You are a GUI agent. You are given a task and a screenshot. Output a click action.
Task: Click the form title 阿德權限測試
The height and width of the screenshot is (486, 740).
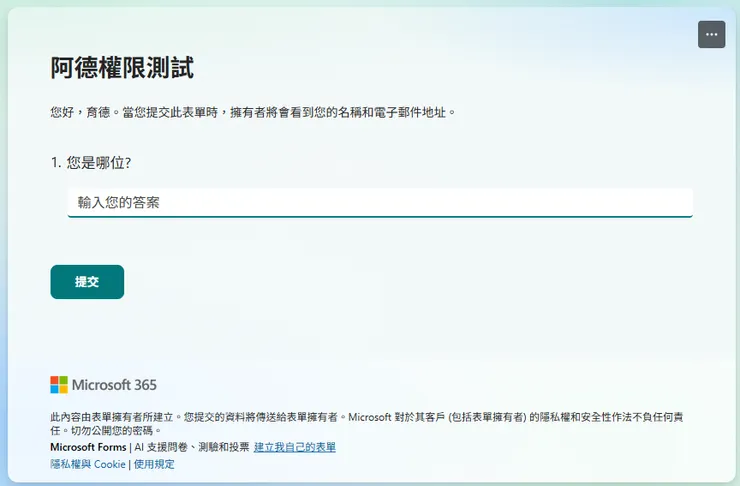pos(122,67)
